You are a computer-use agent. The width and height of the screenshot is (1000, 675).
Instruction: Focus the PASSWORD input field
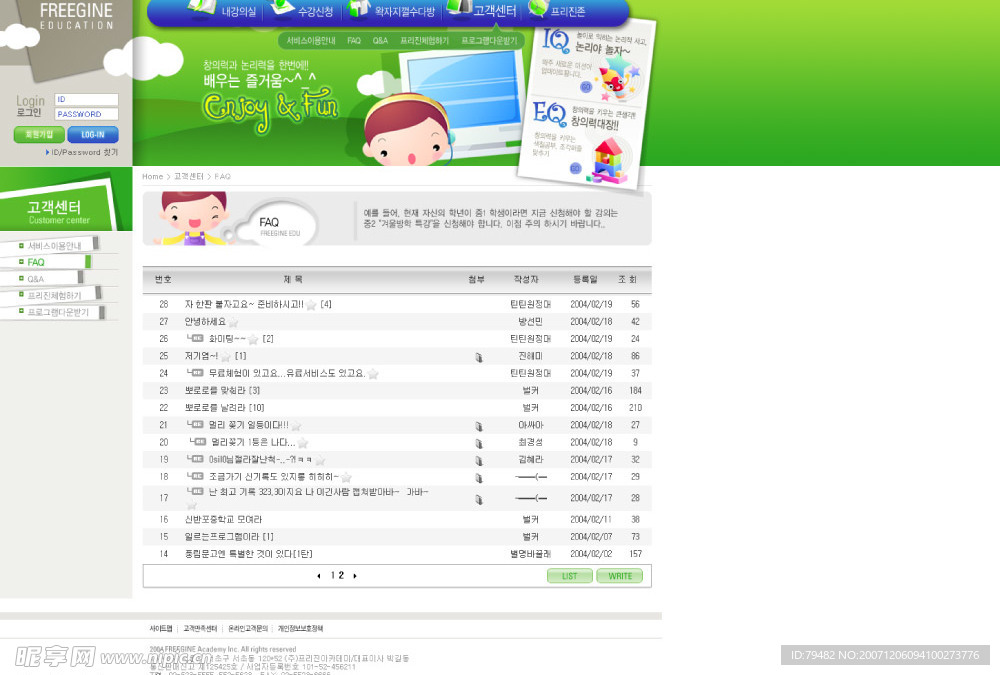86,114
